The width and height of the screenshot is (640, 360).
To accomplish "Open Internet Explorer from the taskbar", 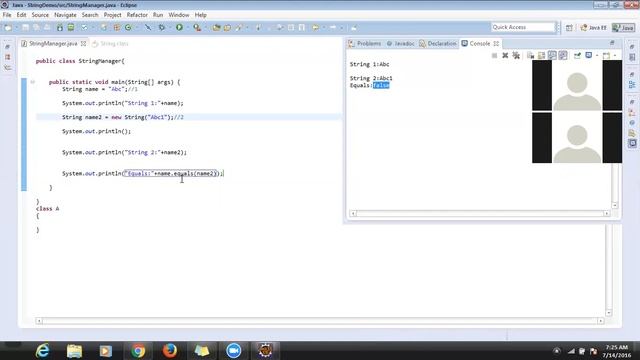I will 43,351.
